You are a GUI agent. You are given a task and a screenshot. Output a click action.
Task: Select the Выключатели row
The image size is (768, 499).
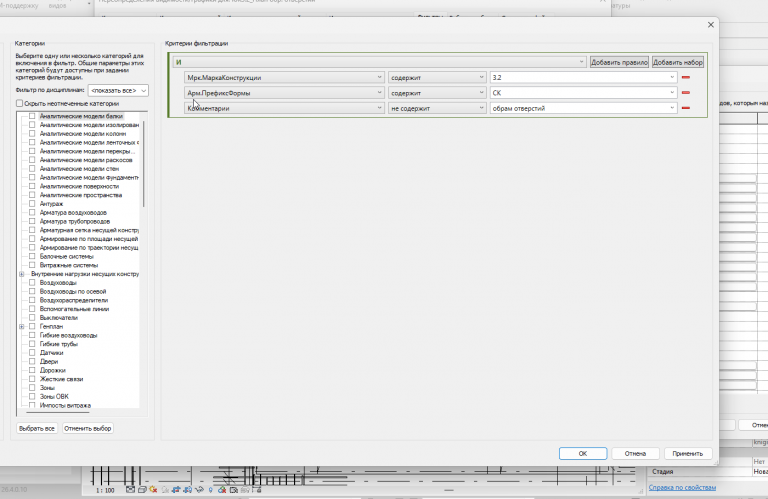pos(59,318)
